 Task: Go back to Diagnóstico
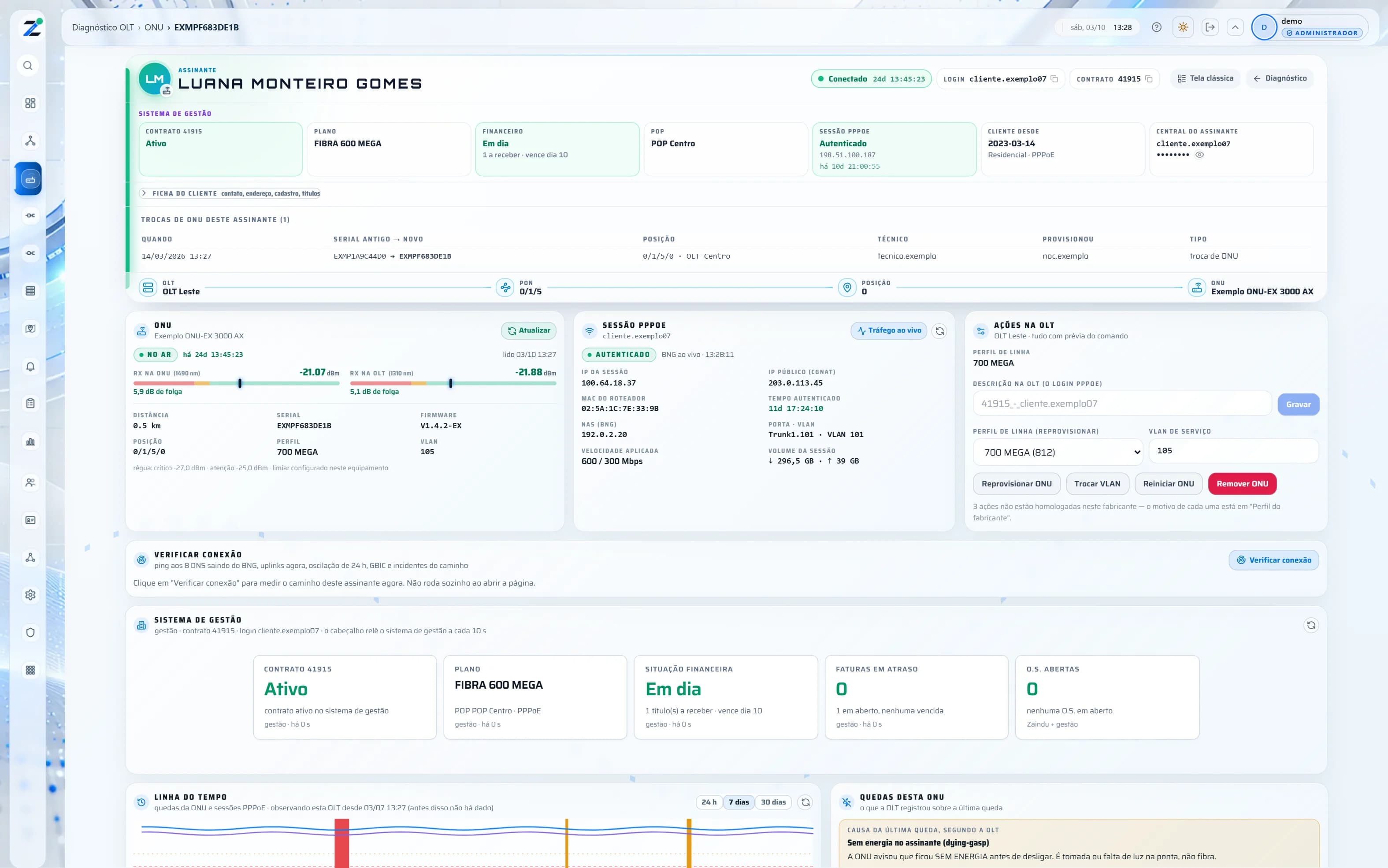pos(1280,78)
